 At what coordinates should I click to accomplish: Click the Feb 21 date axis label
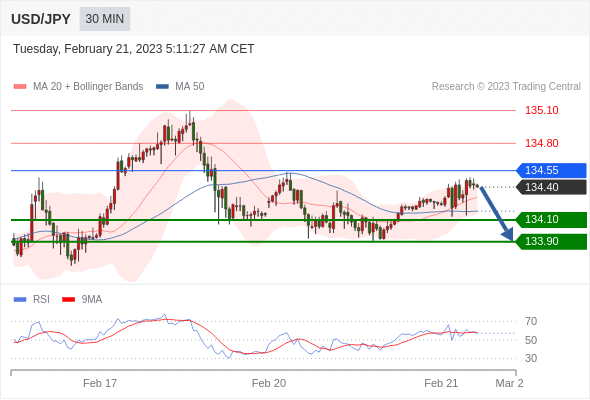[441, 383]
